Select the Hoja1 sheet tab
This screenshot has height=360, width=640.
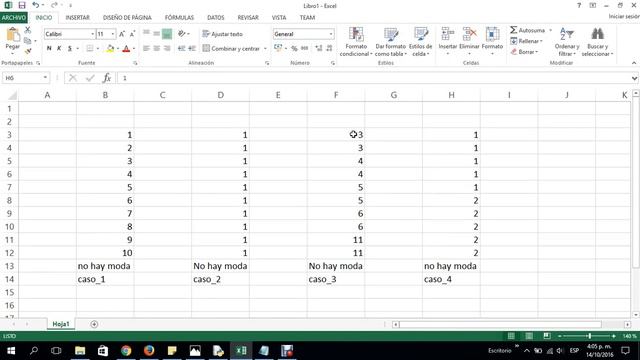click(x=61, y=324)
